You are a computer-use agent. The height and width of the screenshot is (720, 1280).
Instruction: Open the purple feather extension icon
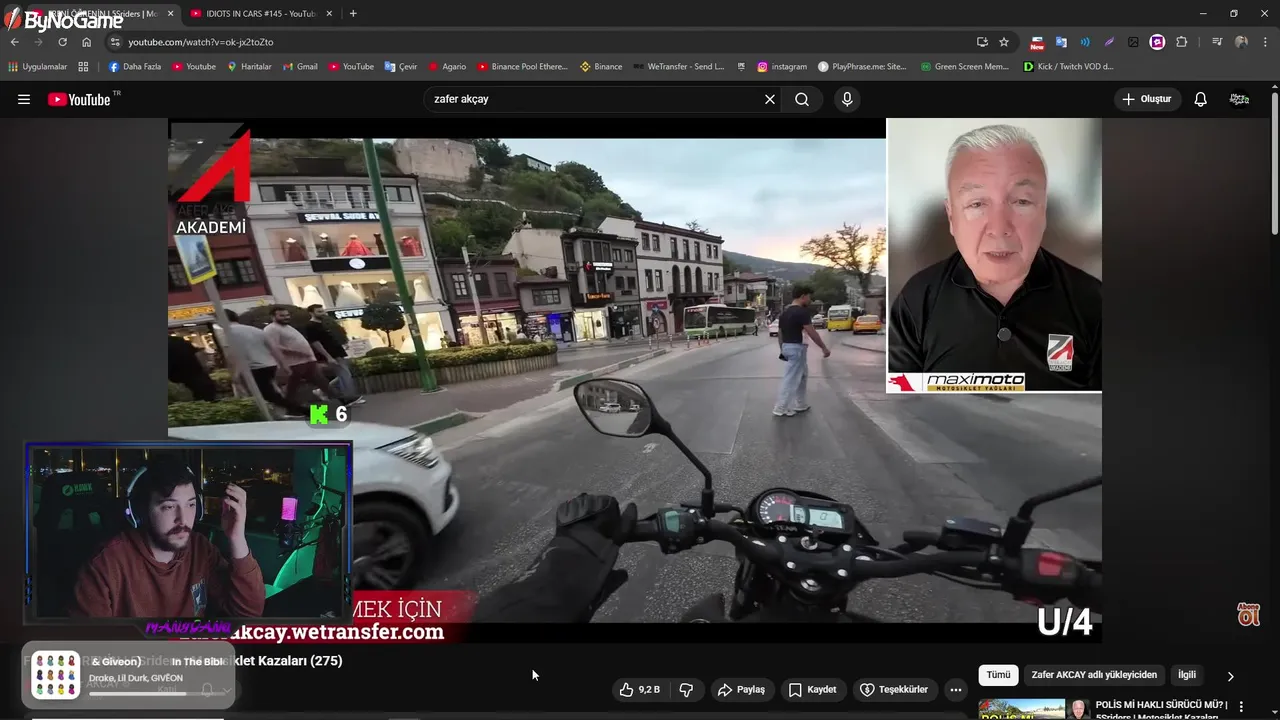(x=1109, y=42)
